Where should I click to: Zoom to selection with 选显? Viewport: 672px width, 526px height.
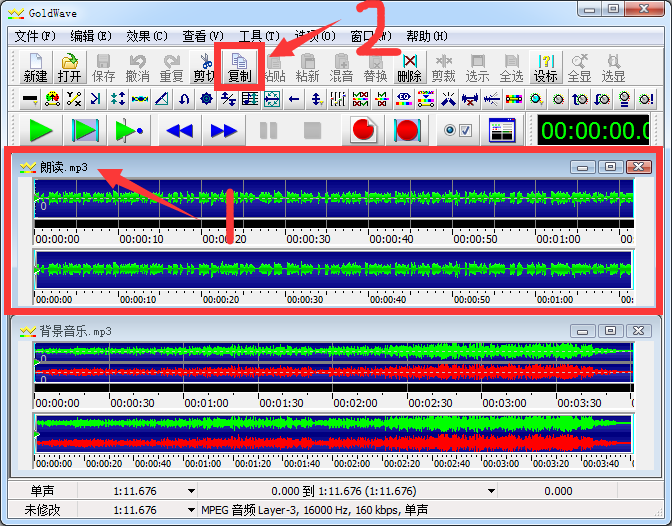tap(613, 67)
